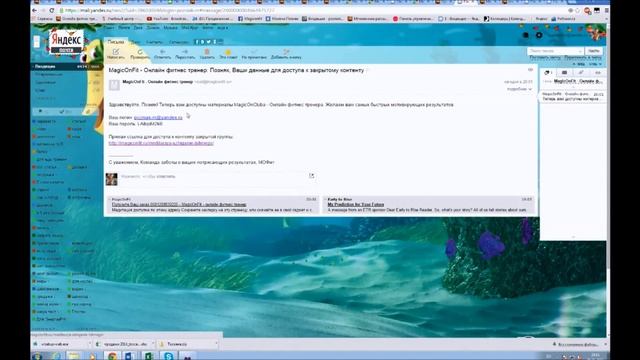Click the envelope icon in right panel
This screenshot has height=360, width=640.
coord(564,72)
